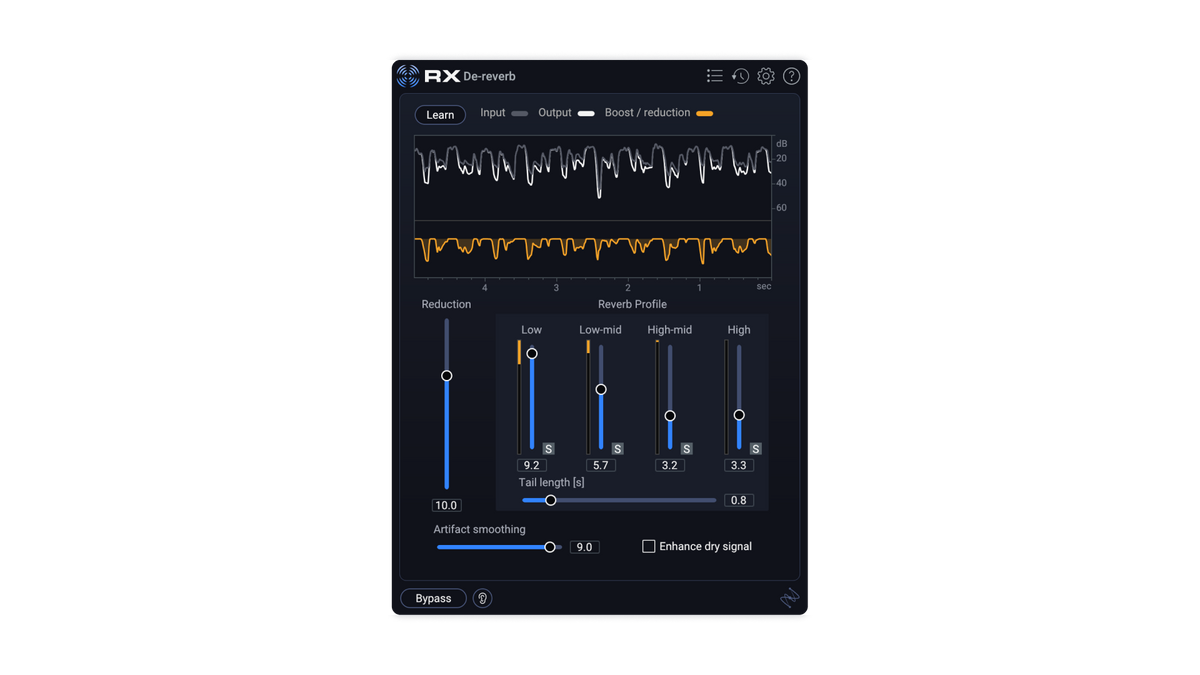Solo the High band
The height and width of the screenshot is (675, 1200).
[755, 449]
